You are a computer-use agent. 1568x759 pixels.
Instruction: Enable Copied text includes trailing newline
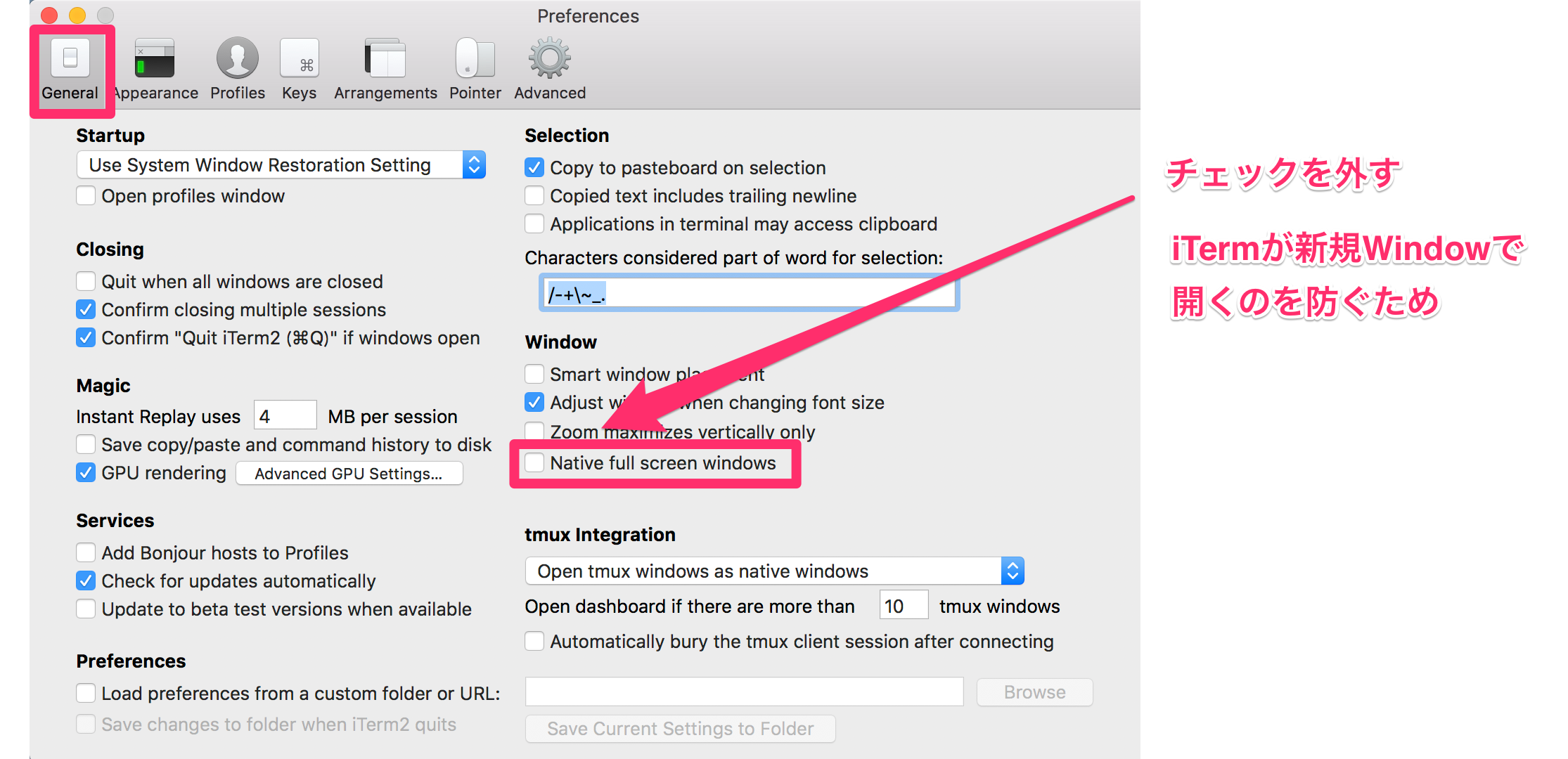click(x=534, y=195)
